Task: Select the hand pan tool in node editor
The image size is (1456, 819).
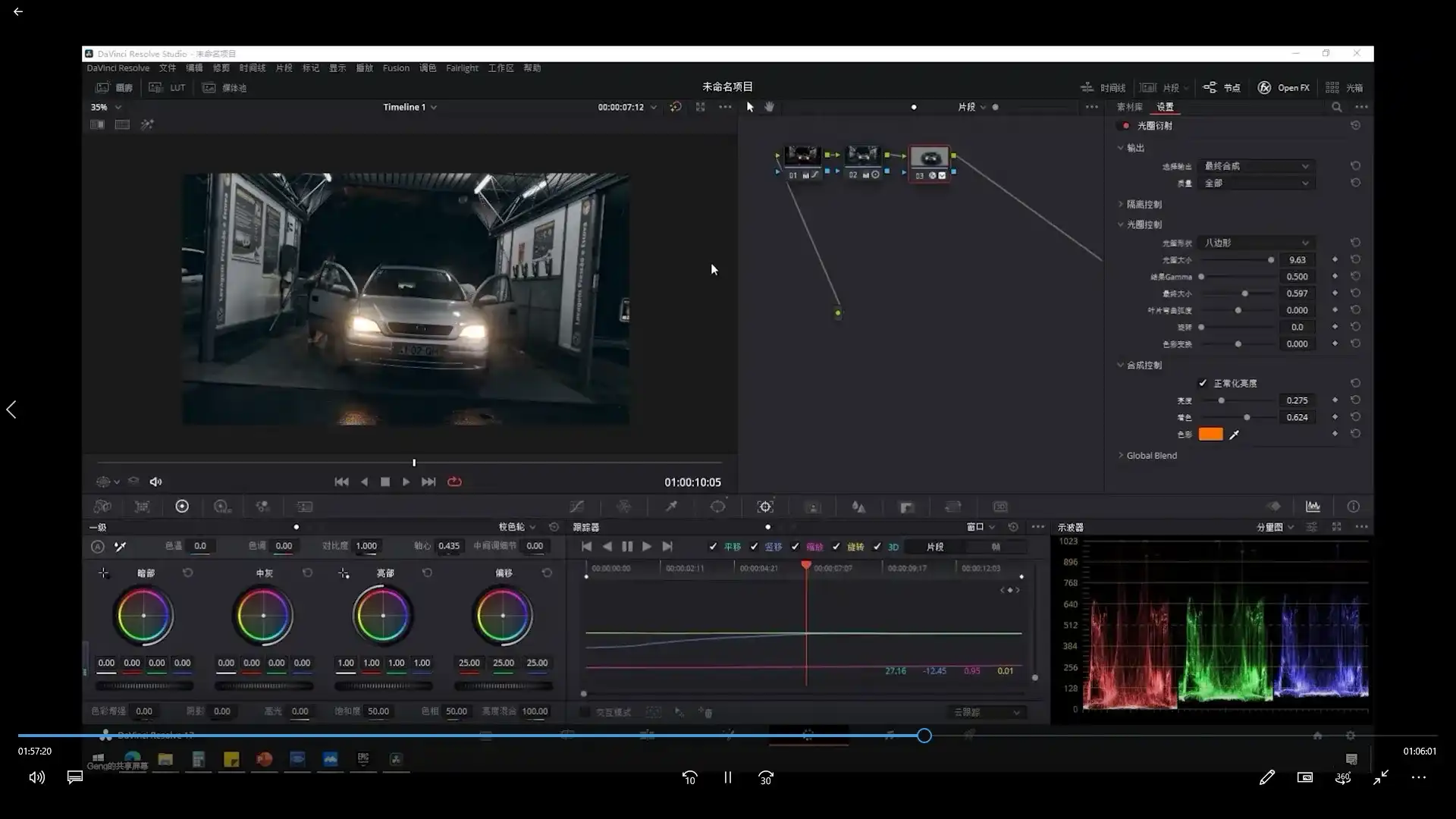Action: [x=769, y=107]
